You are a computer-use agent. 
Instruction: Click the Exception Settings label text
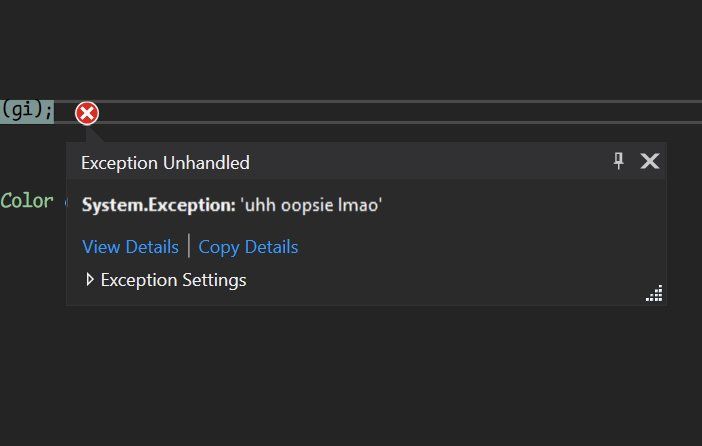173,280
